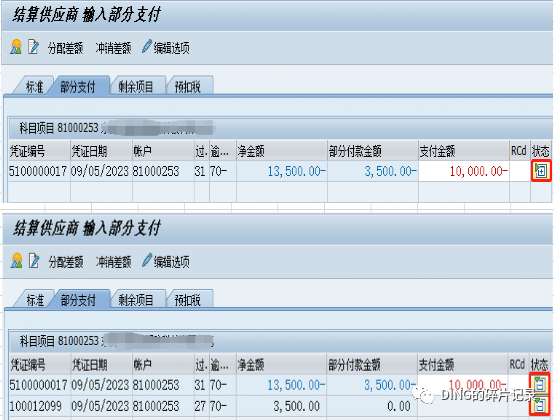This screenshot has width=554, height=420.
Task: Click the overview icon in lower window toolbar
Action: tap(16, 261)
